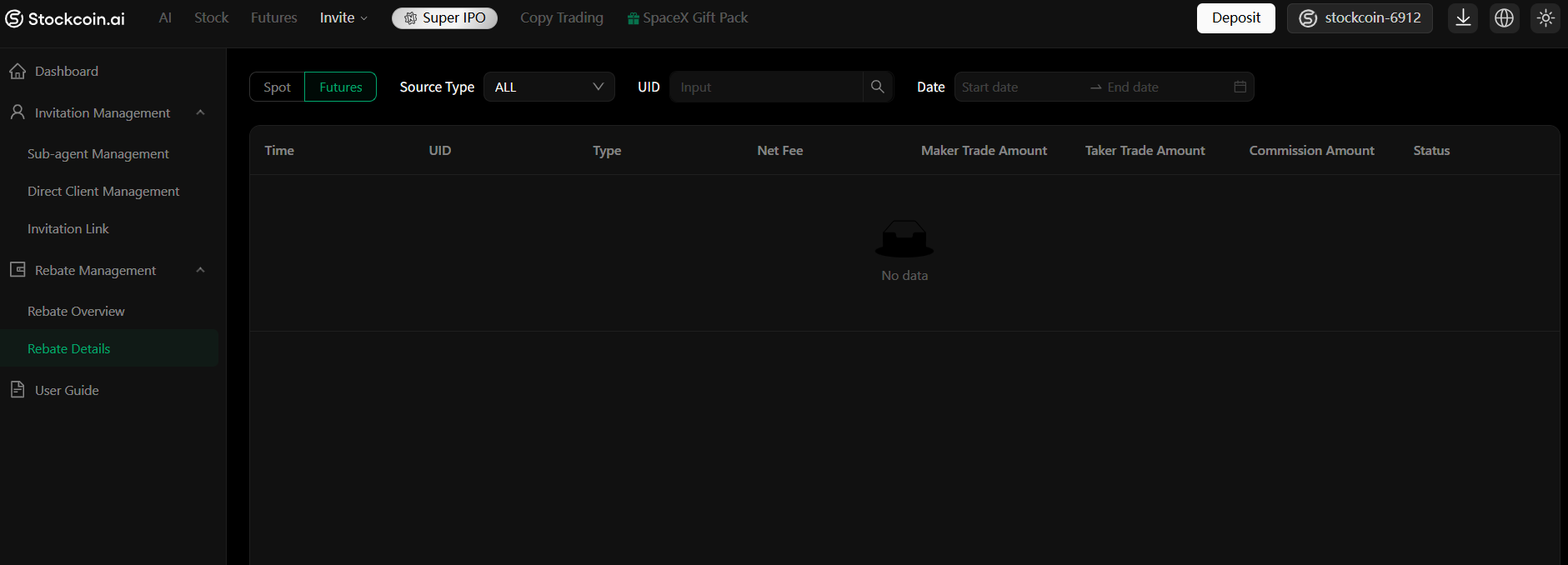The width and height of the screenshot is (1568, 565).
Task: Switch to the Spot tab
Action: click(x=278, y=87)
